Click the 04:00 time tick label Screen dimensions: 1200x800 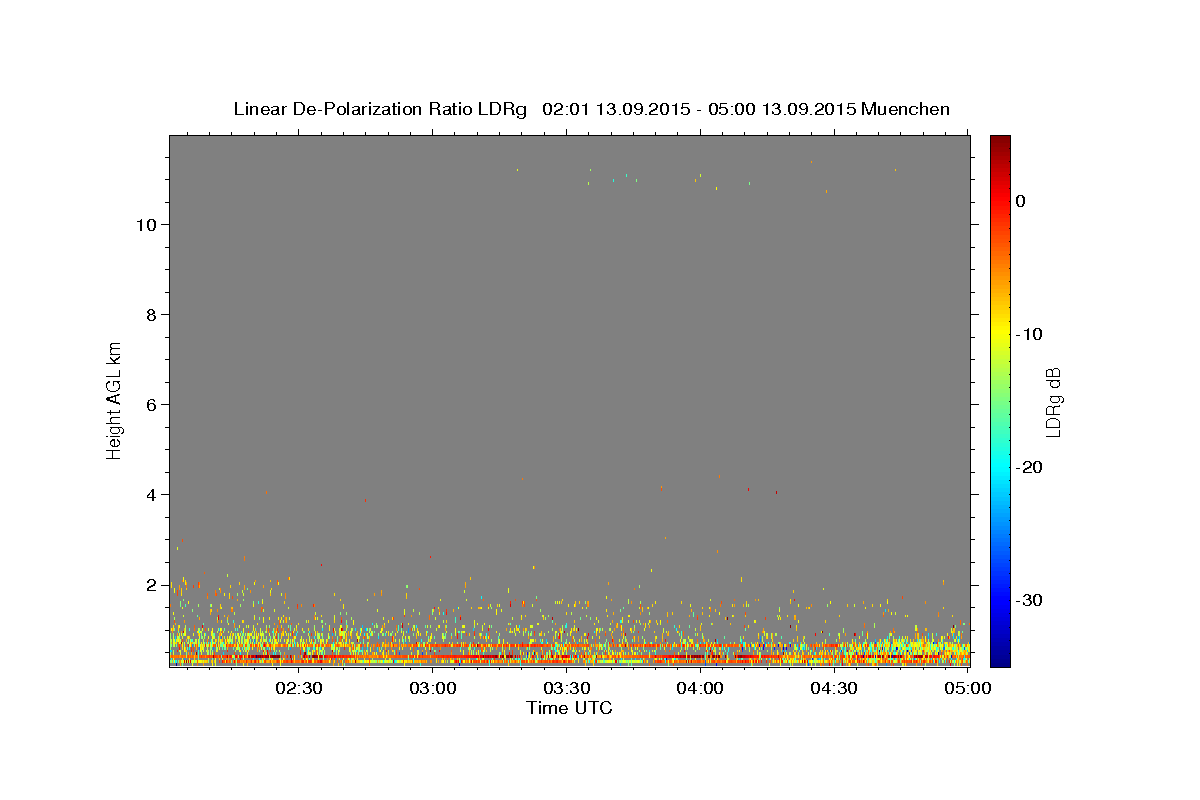(x=700, y=688)
